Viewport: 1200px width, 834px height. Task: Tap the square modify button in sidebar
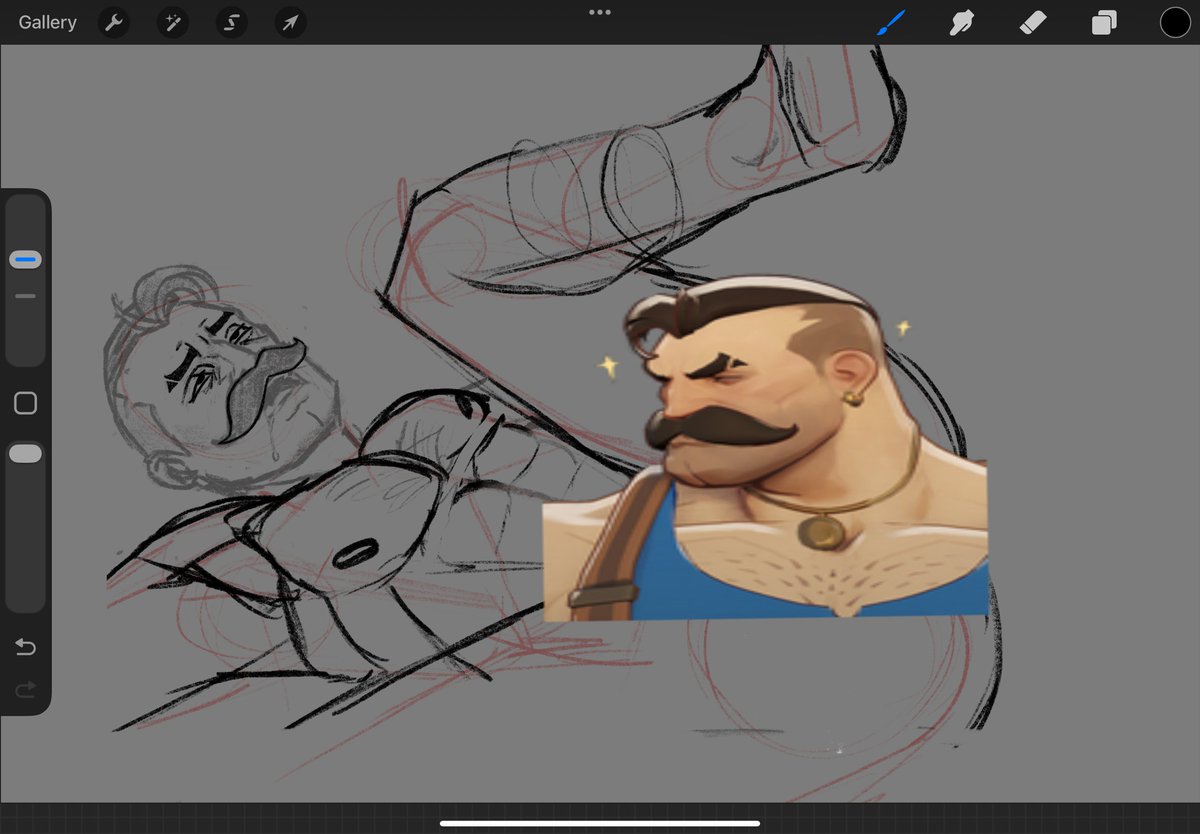coord(25,403)
